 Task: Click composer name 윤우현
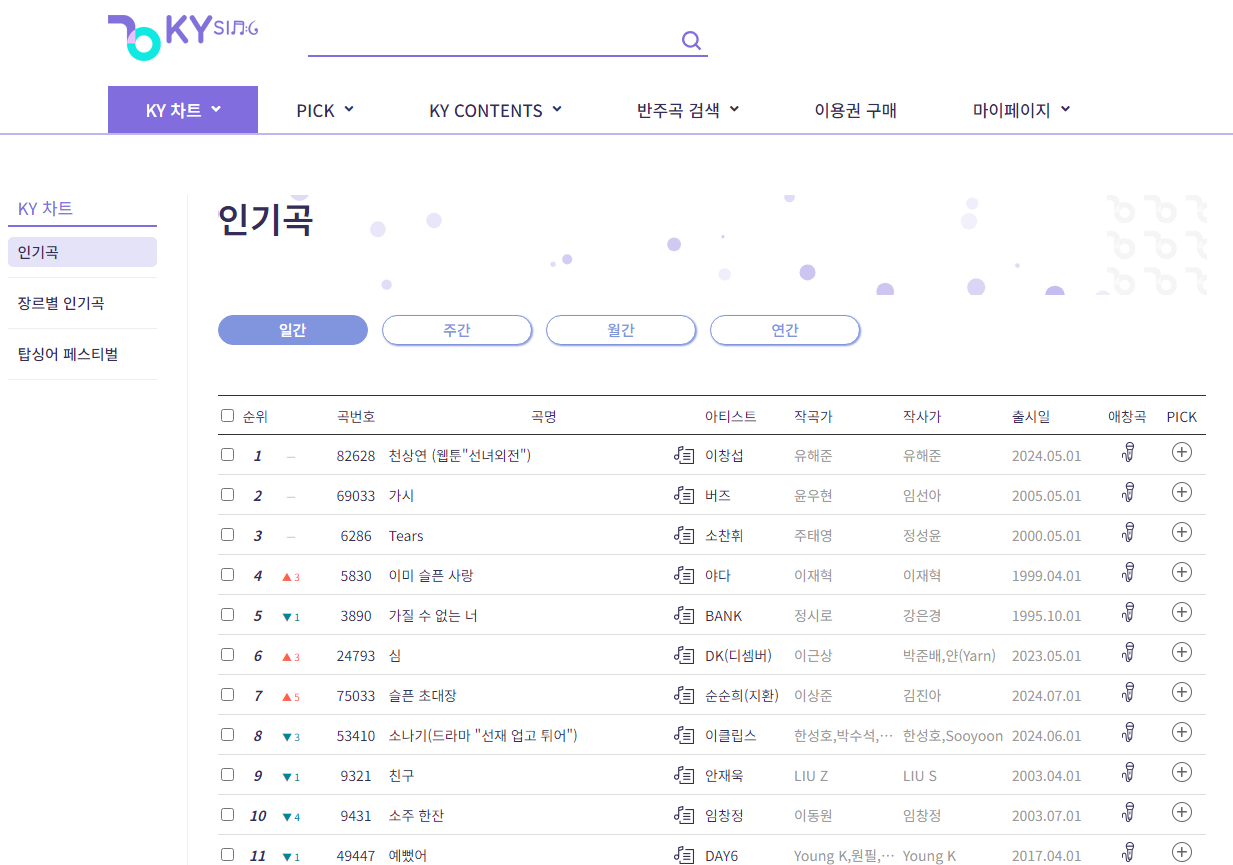click(813, 496)
